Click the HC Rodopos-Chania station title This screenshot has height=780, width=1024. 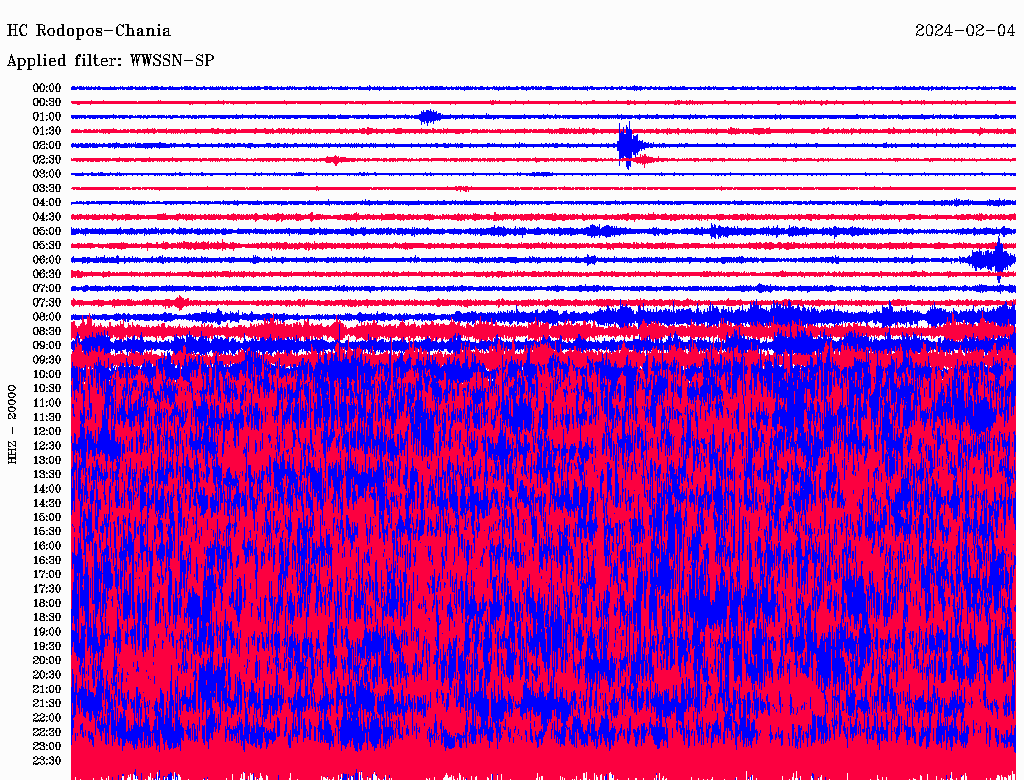pyautogui.click(x=89, y=31)
